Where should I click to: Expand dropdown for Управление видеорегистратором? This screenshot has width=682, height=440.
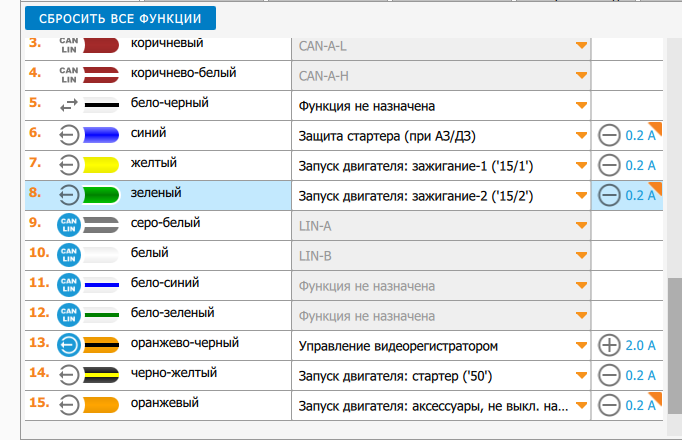click(x=581, y=346)
